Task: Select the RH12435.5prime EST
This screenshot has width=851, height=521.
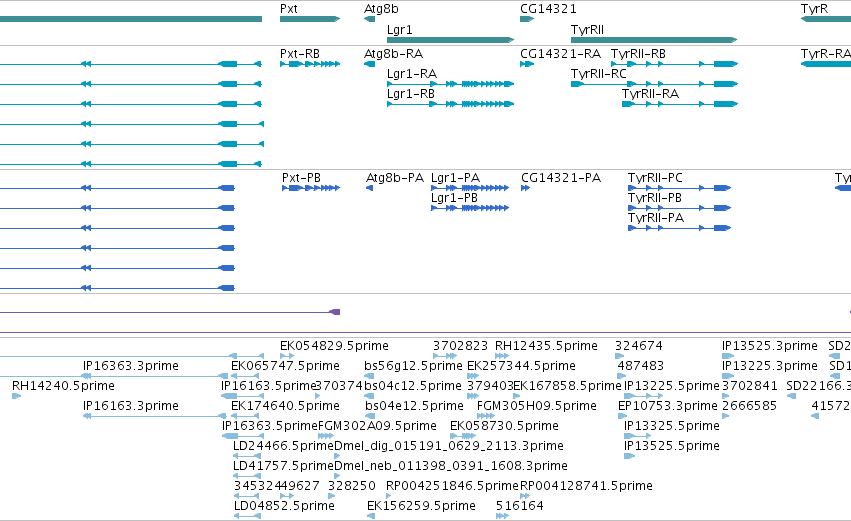Action: tap(502, 356)
